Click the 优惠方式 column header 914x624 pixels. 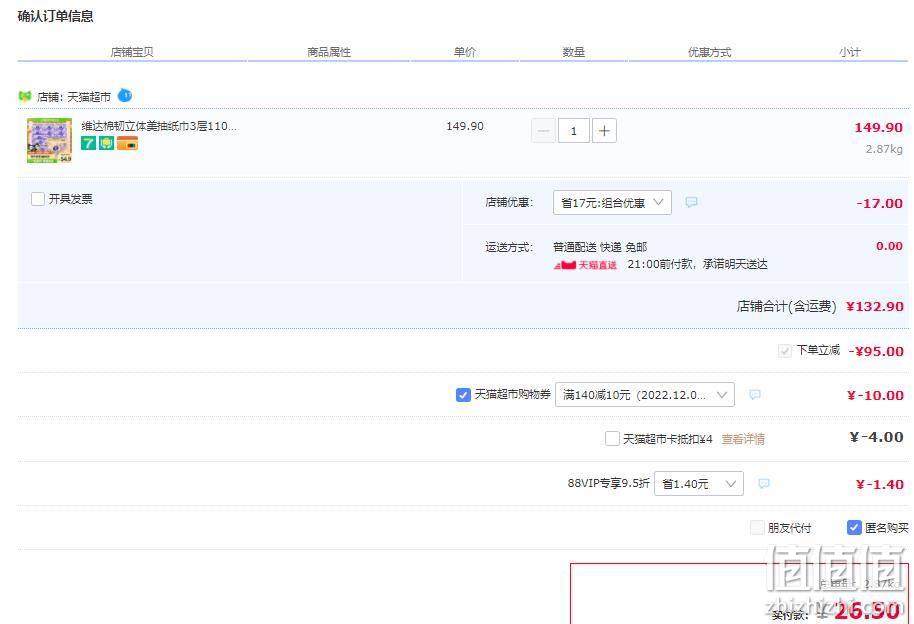click(709, 52)
